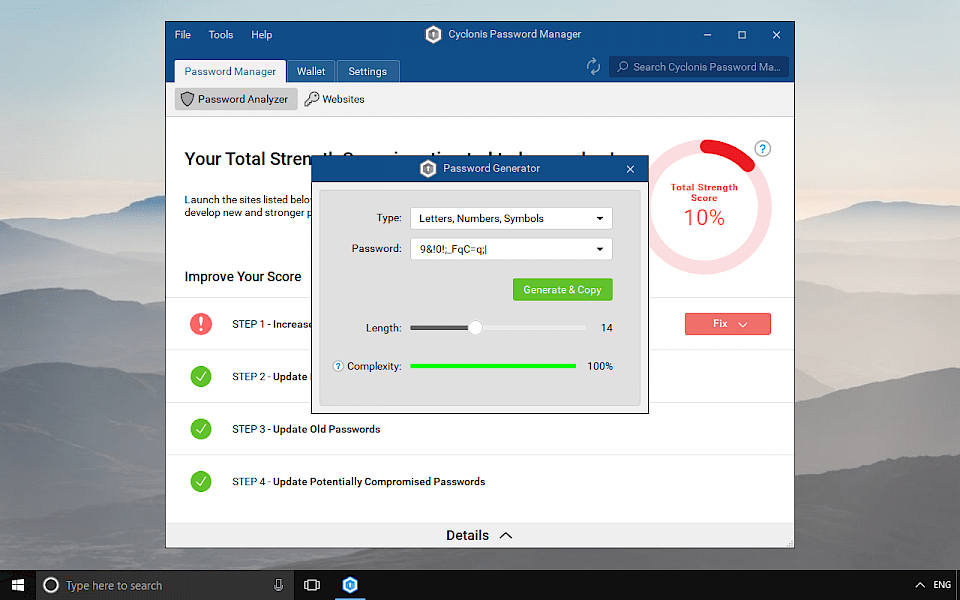This screenshot has width=960, height=600.
Task: Click the length value 14
Action: (x=607, y=328)
